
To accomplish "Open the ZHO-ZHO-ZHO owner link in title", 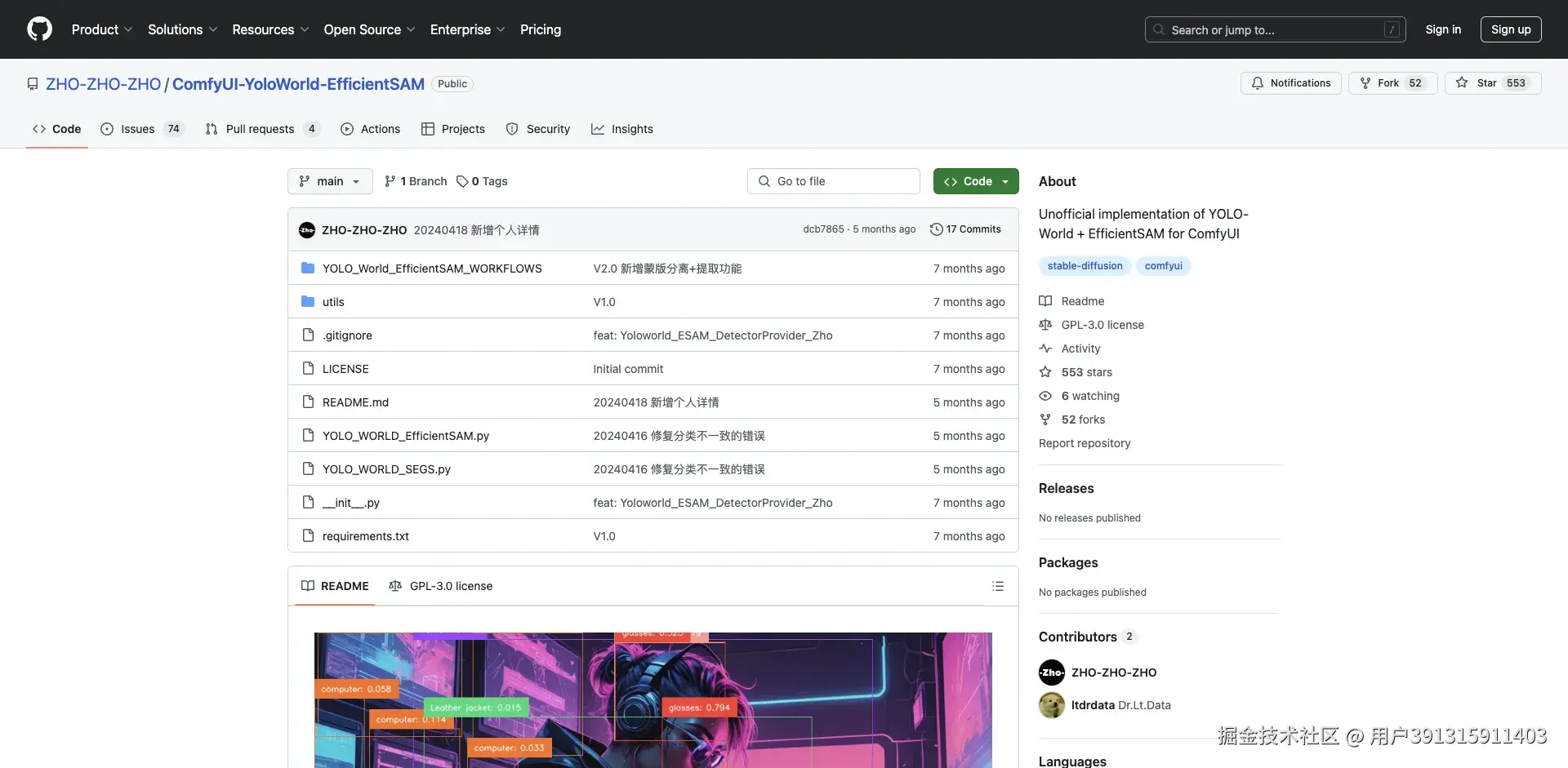I will point(104,84).
